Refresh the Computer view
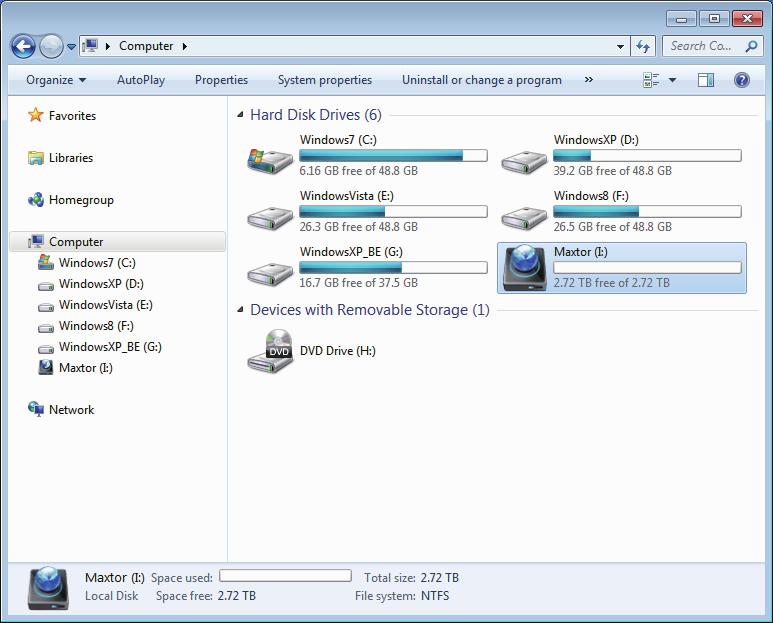 click(643, 46)
